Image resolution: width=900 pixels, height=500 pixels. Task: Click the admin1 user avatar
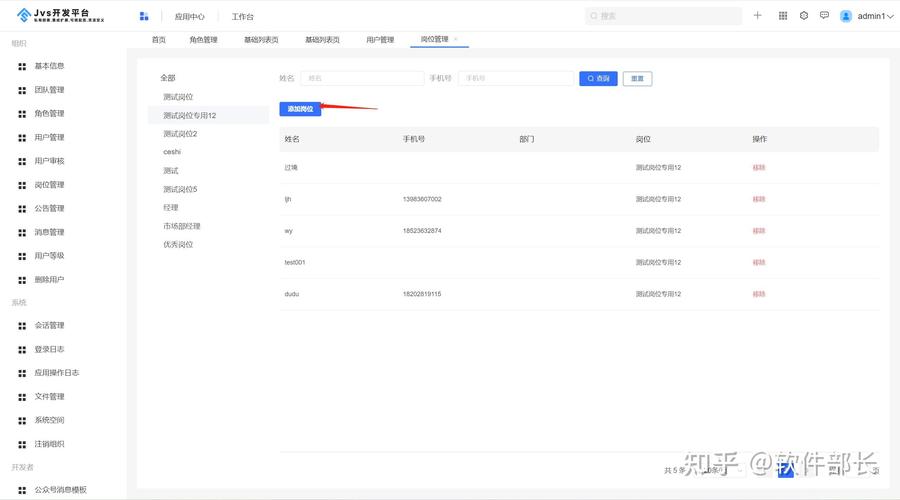(x=845, y=16)
